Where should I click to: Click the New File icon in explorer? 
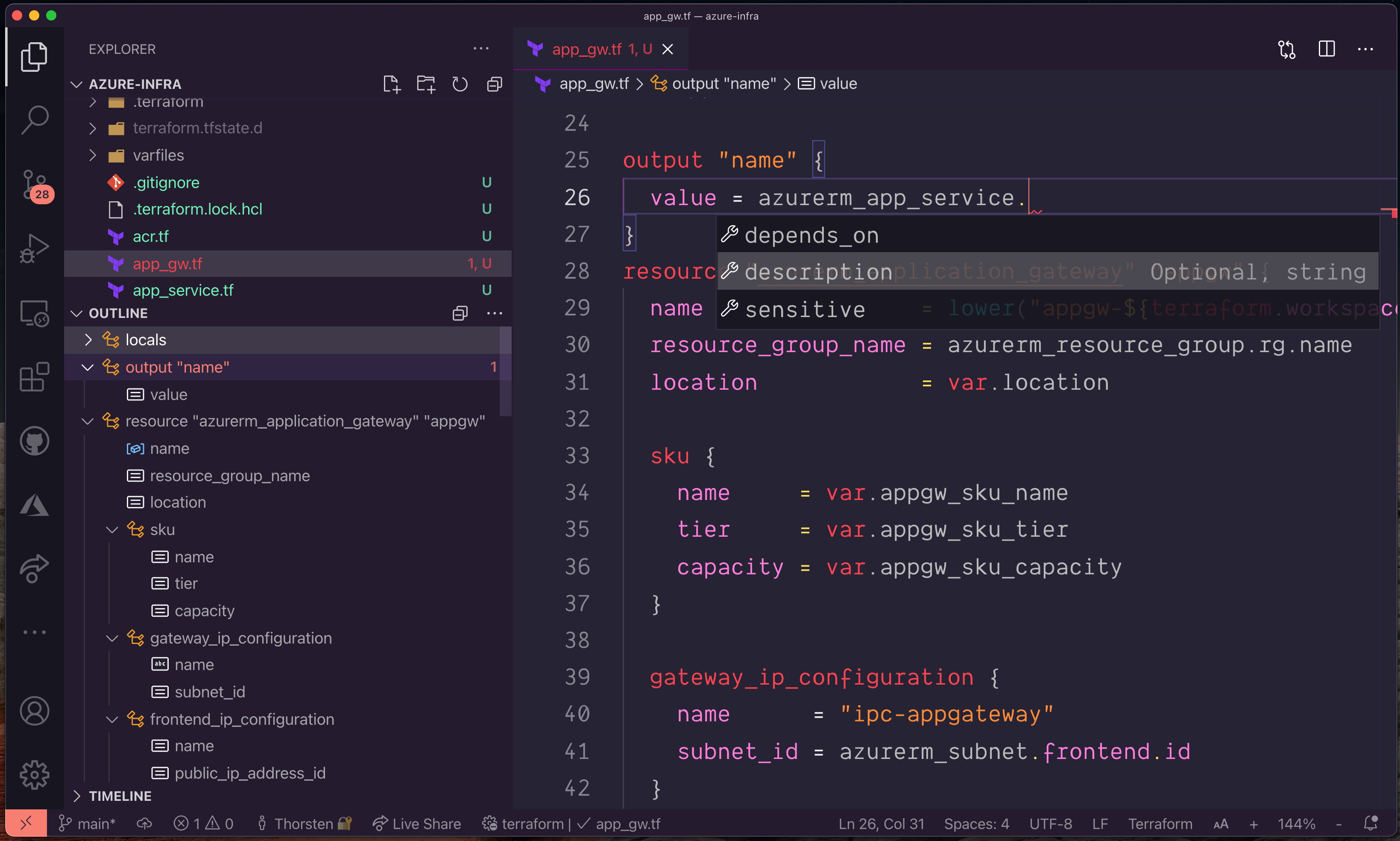coord(391,85)
